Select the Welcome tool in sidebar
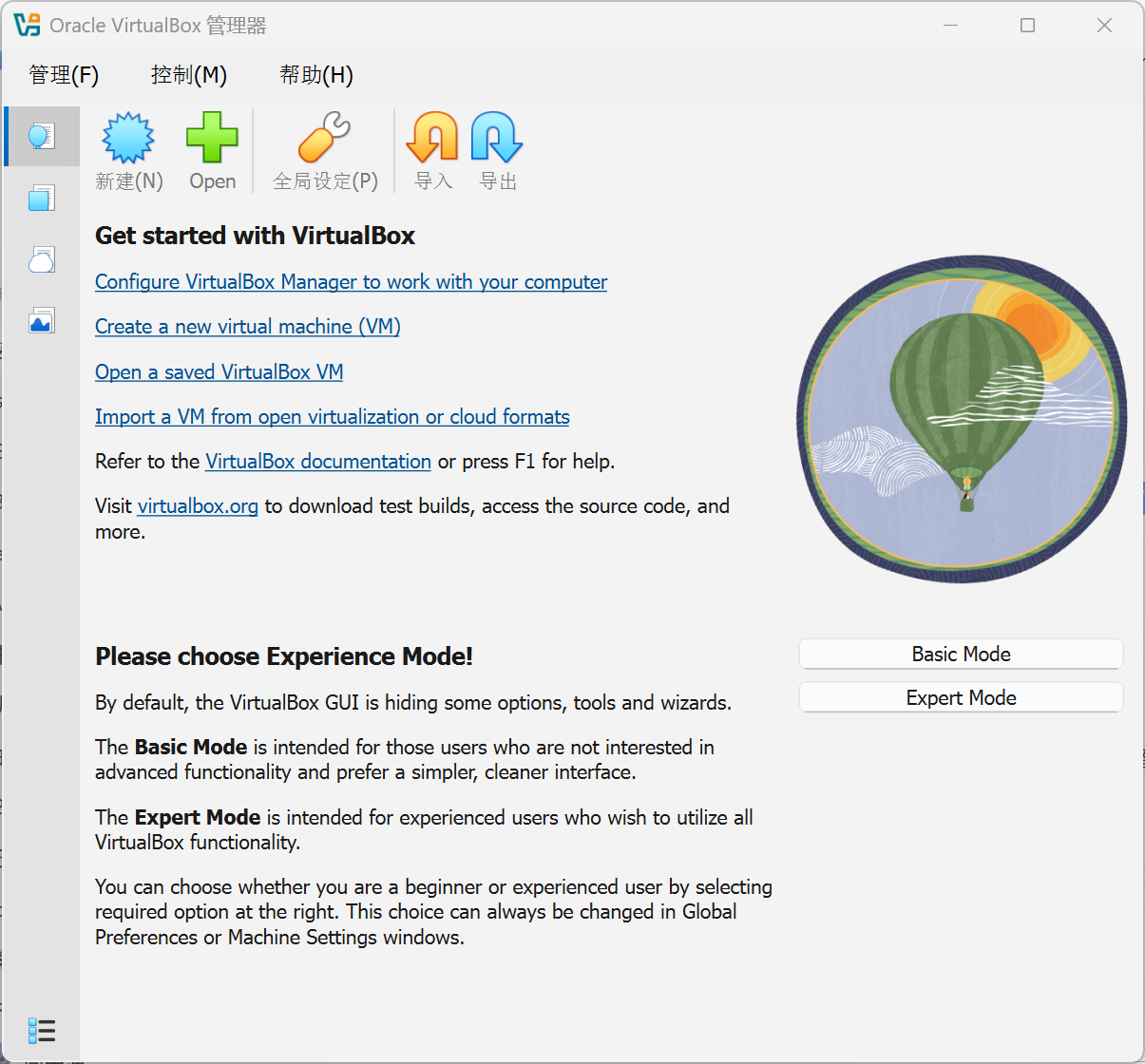Image resolution: width=1145 pixels, height=1064 pixels. pyautogui.click(x=42, y=137)
